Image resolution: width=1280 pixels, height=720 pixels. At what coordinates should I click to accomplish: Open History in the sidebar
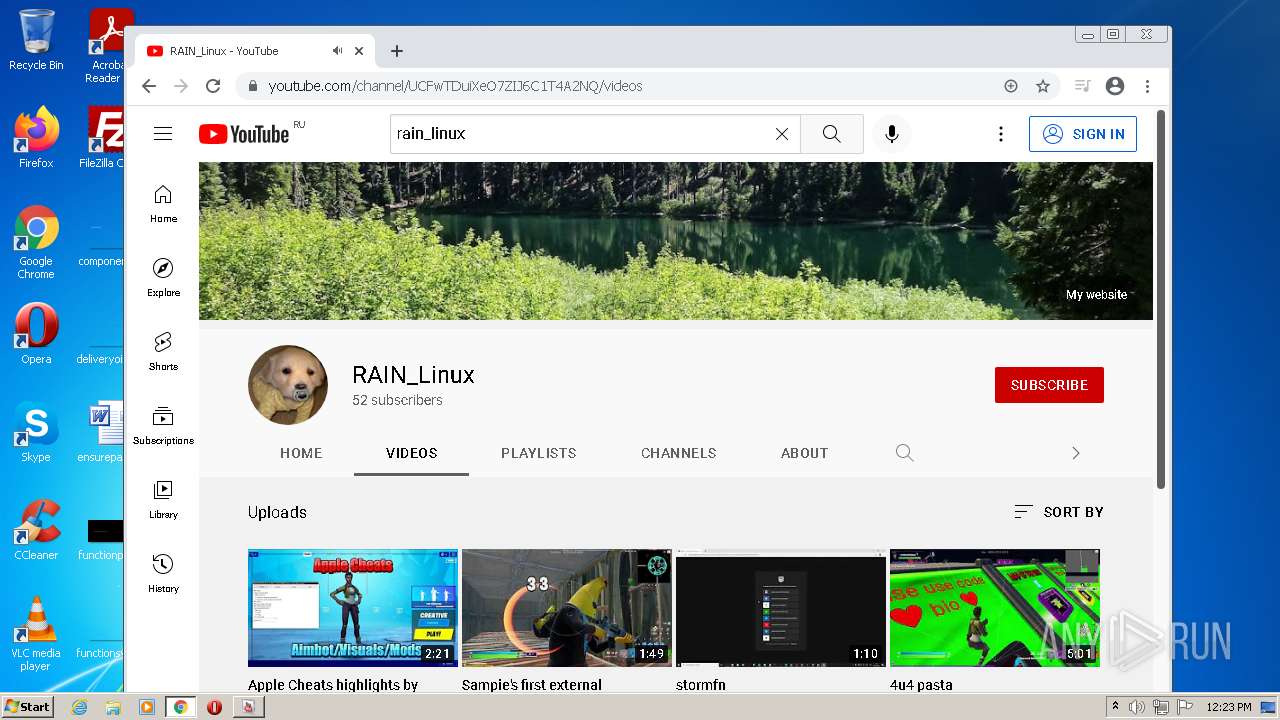pyautogui.click(x=163, y=573)
